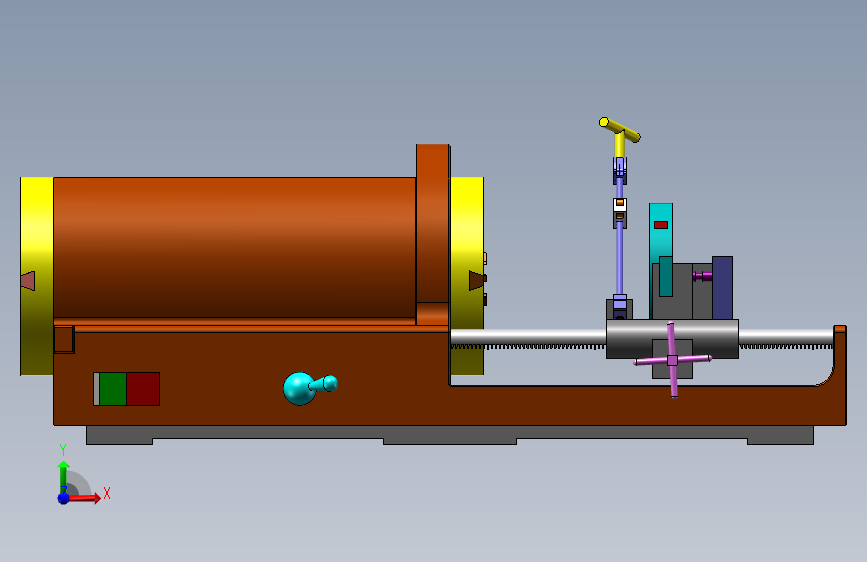Click the white coupling block on the blue rod
The height and width of the screenshot is (562, 867).
[620, 205]
